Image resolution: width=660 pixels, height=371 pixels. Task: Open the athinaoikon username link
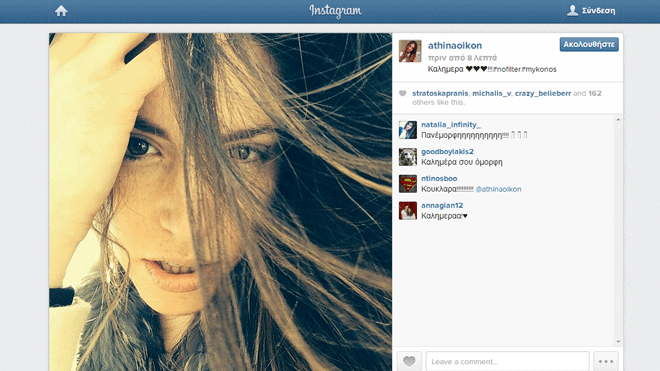tap(455, 45)
